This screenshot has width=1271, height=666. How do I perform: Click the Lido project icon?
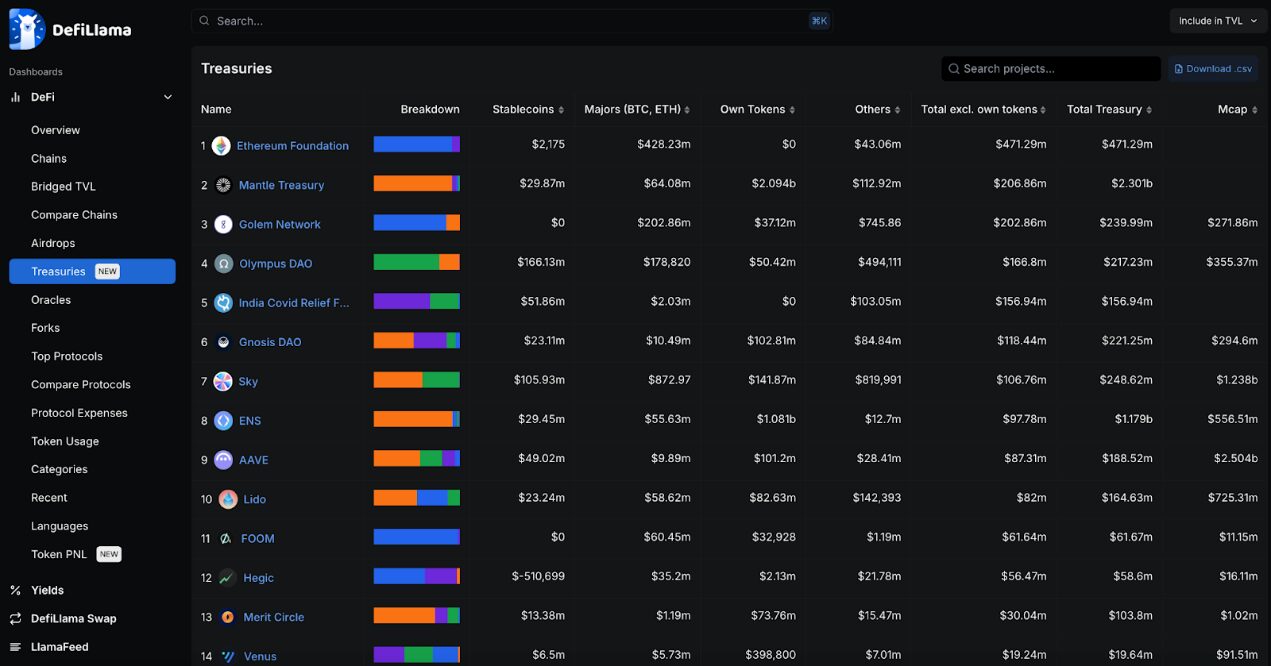click(x=228, y=499)
